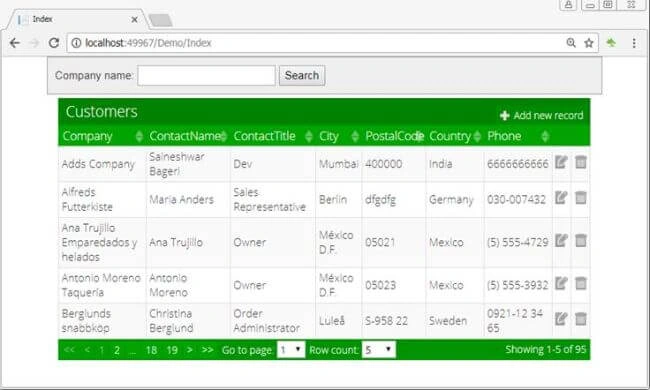Sort by ContactTitle column arrows
This screenshot has width=650, height=390.
(308, 136)
